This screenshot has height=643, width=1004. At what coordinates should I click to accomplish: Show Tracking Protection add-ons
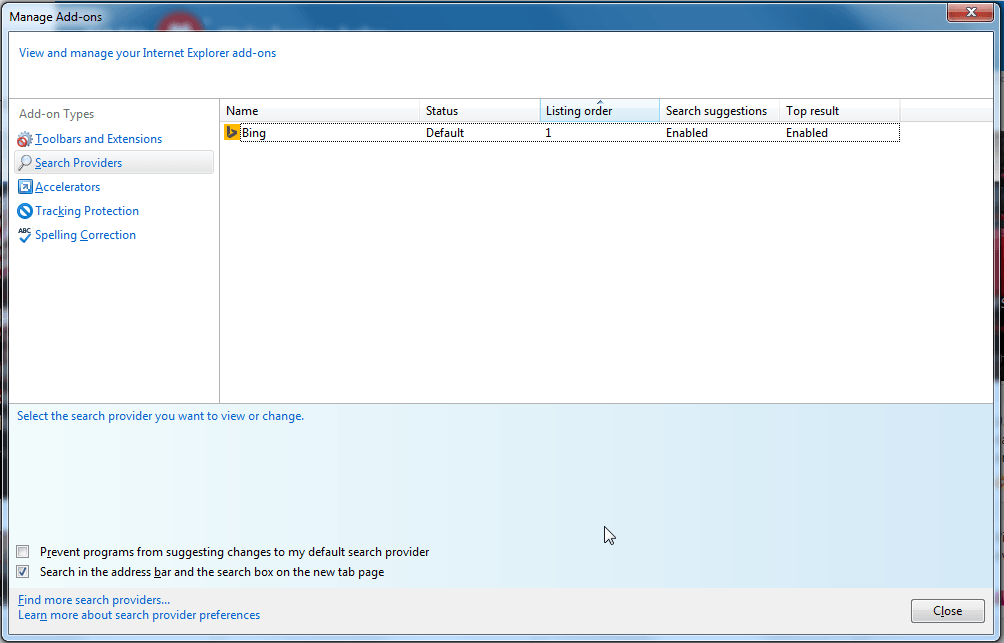click(x=87, y=211)
